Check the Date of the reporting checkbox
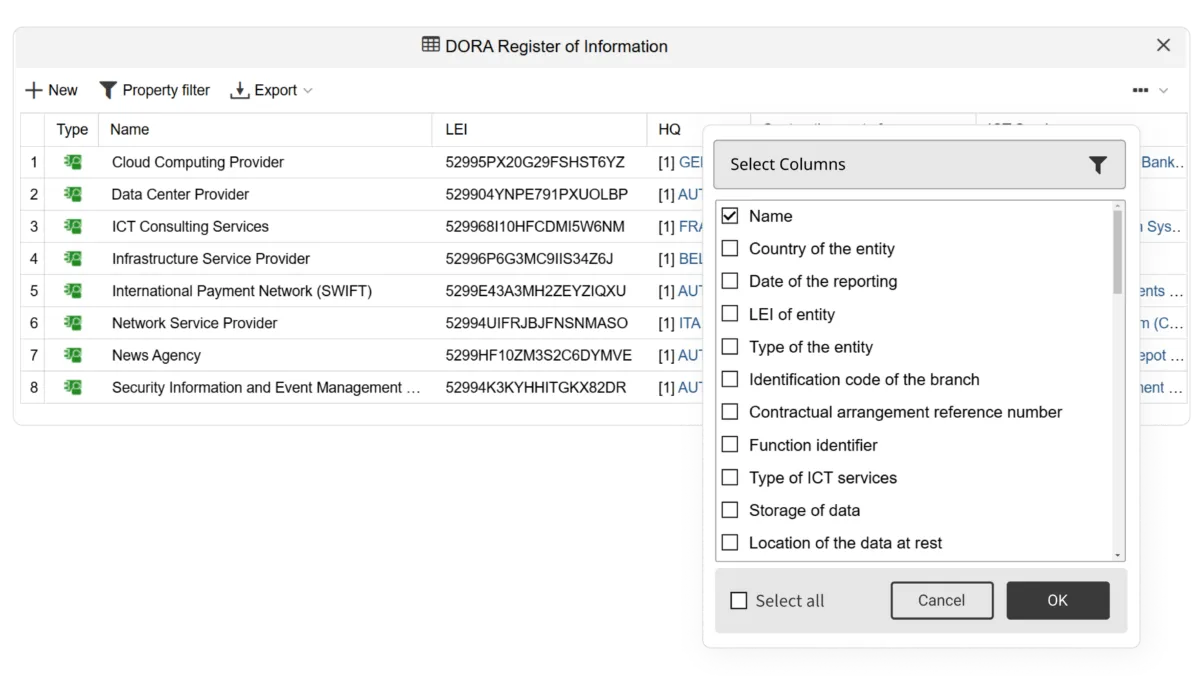This screenshot has height=676, width=1200. pos(730,281)
